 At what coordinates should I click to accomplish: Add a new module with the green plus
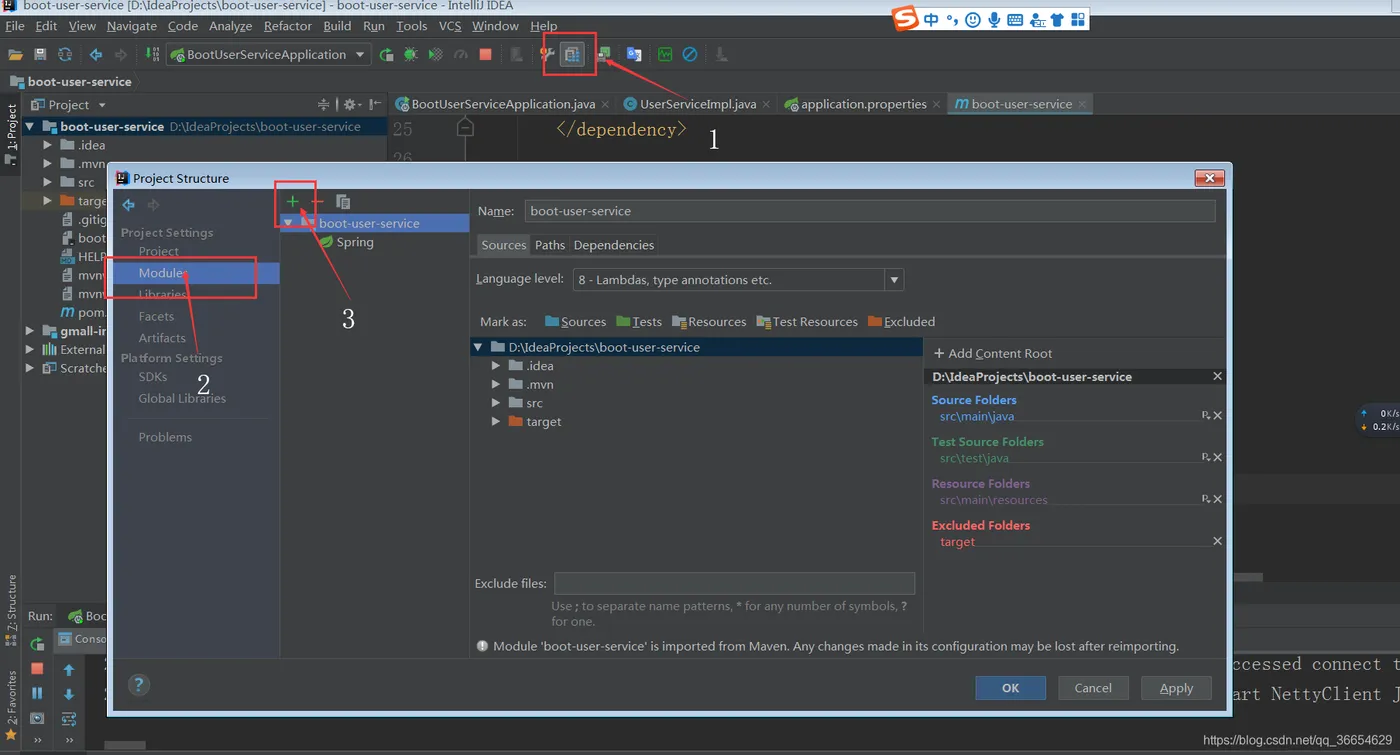click(293, 202)
